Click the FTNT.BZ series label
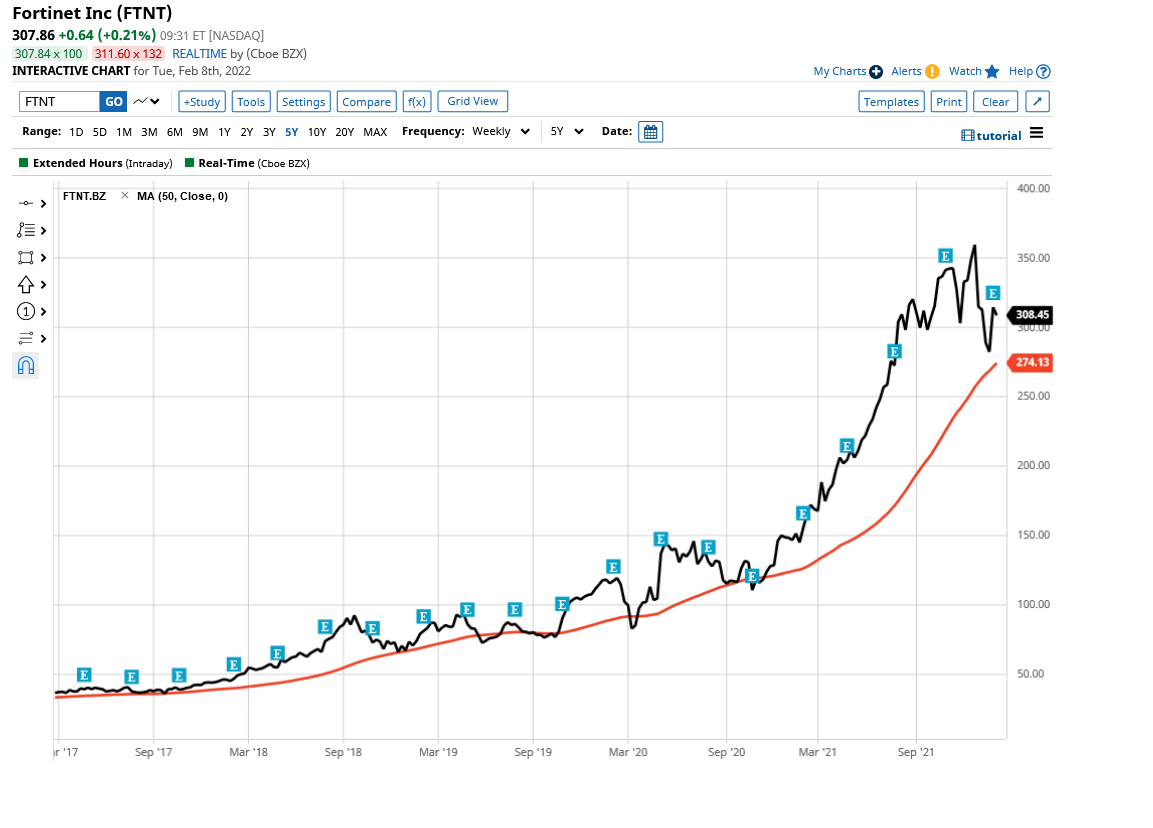 pos(85,196)
